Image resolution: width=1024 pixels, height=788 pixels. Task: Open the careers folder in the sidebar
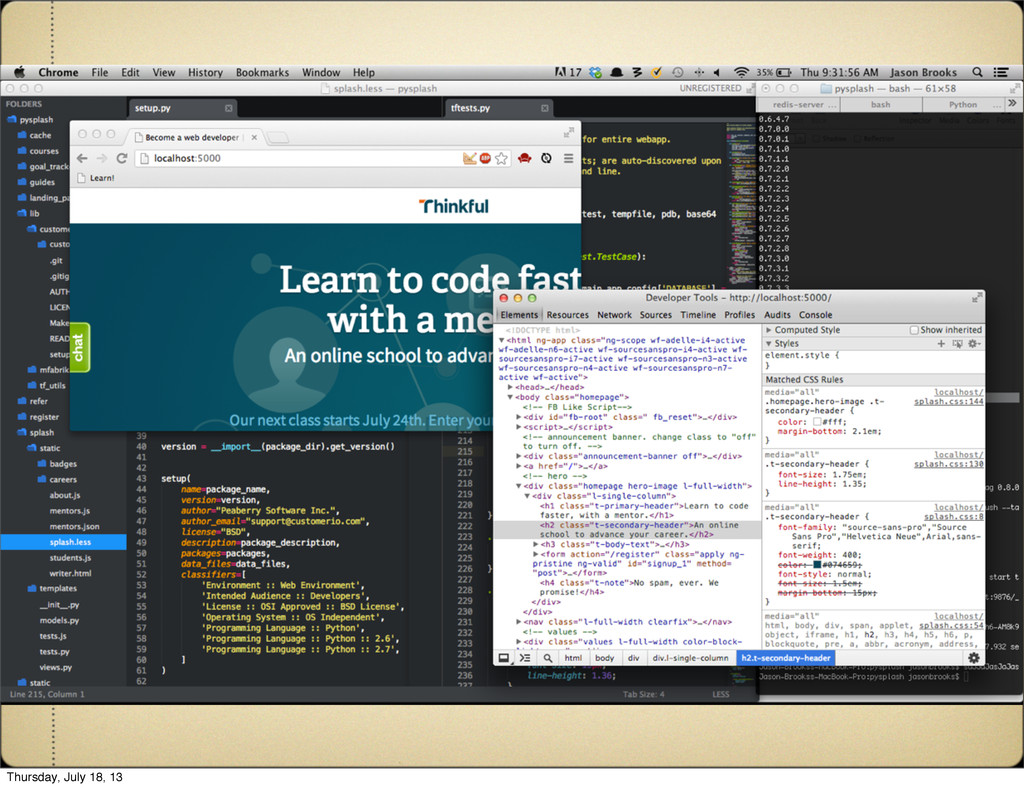64,479
